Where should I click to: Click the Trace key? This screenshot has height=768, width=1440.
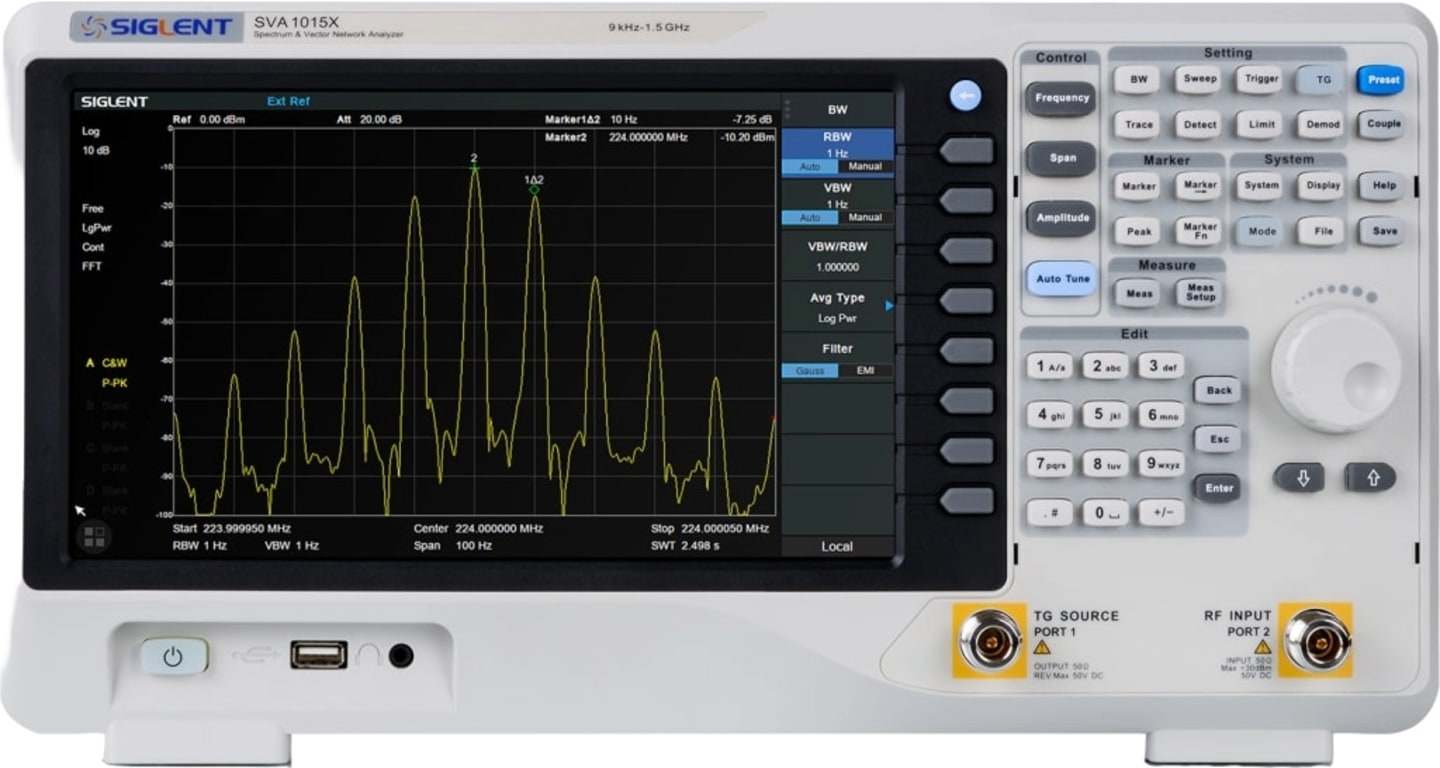(1138, 124)
